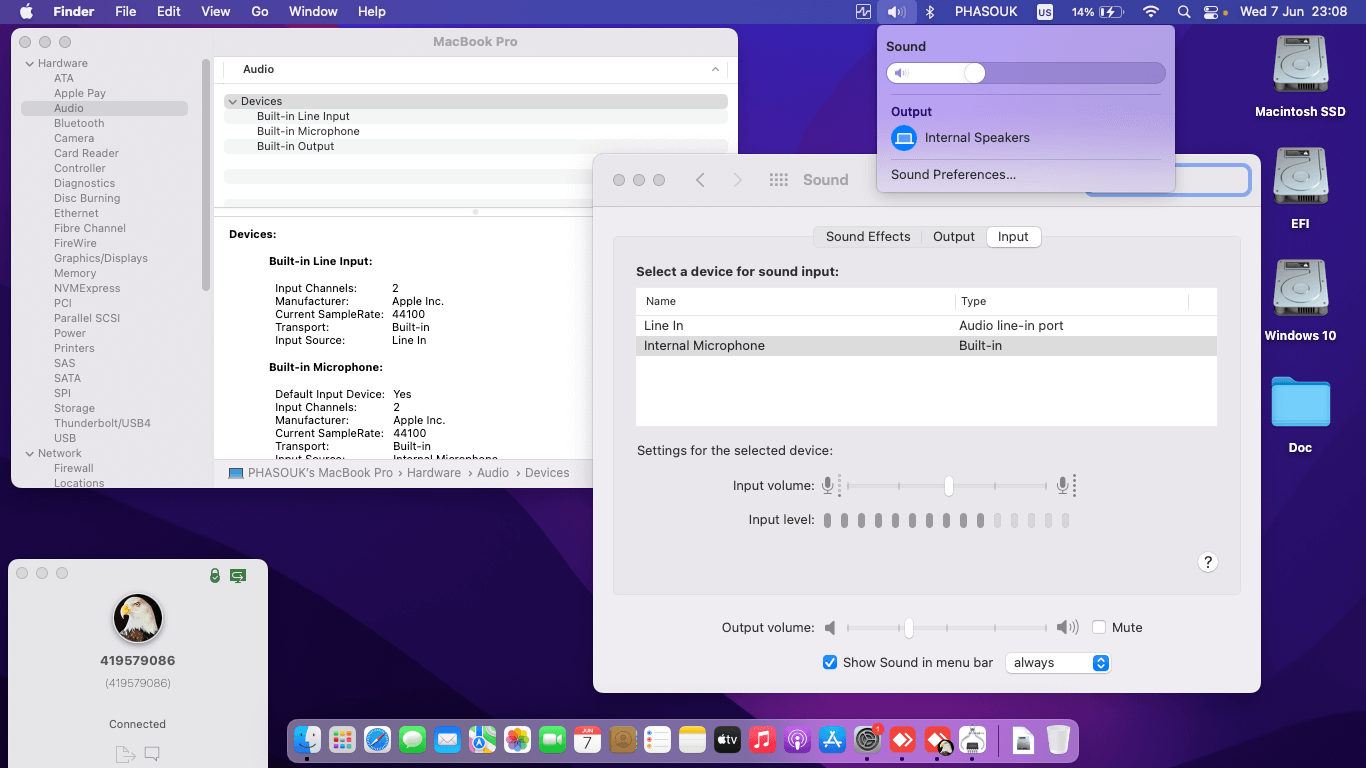This screenshot has width=1366, height=768.
Task: Switch to the Sound Effects tab
Action: coord(867,237)
